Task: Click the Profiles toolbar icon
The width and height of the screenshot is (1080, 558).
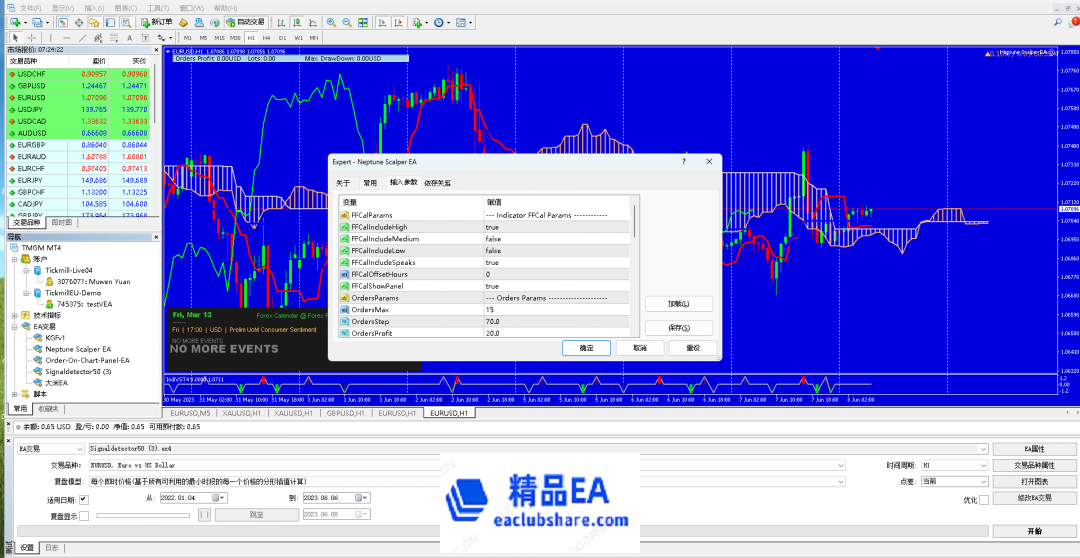Action: (x=37, y=22)
